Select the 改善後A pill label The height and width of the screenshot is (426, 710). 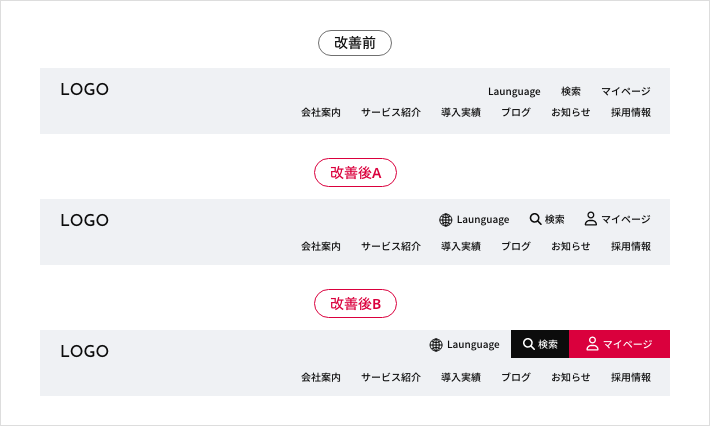(x=355, y=172)
